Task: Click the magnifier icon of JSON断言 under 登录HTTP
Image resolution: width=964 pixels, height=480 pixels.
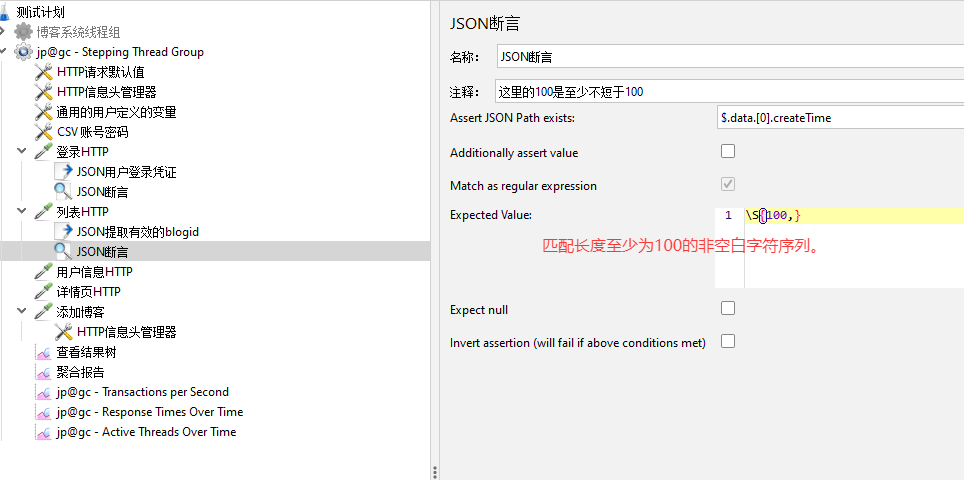Action: coord(63,192)
